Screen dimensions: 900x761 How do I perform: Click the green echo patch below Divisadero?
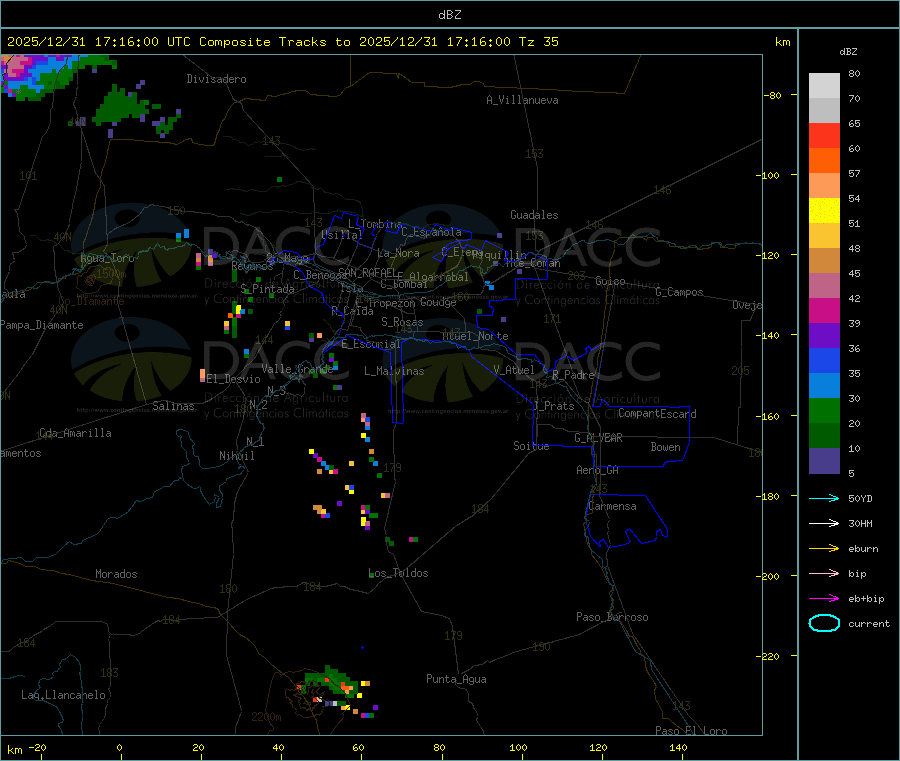123,108
